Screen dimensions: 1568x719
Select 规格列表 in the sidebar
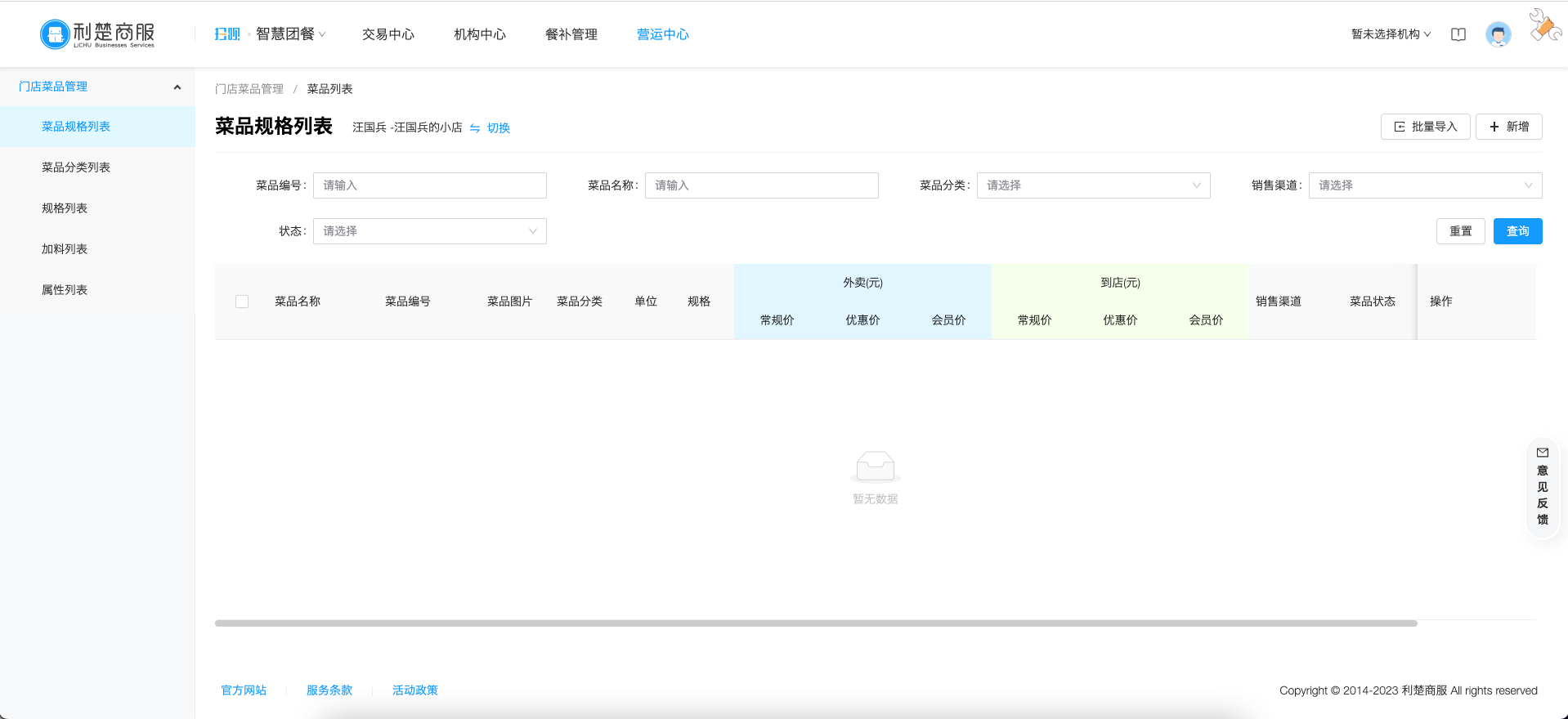97,208
